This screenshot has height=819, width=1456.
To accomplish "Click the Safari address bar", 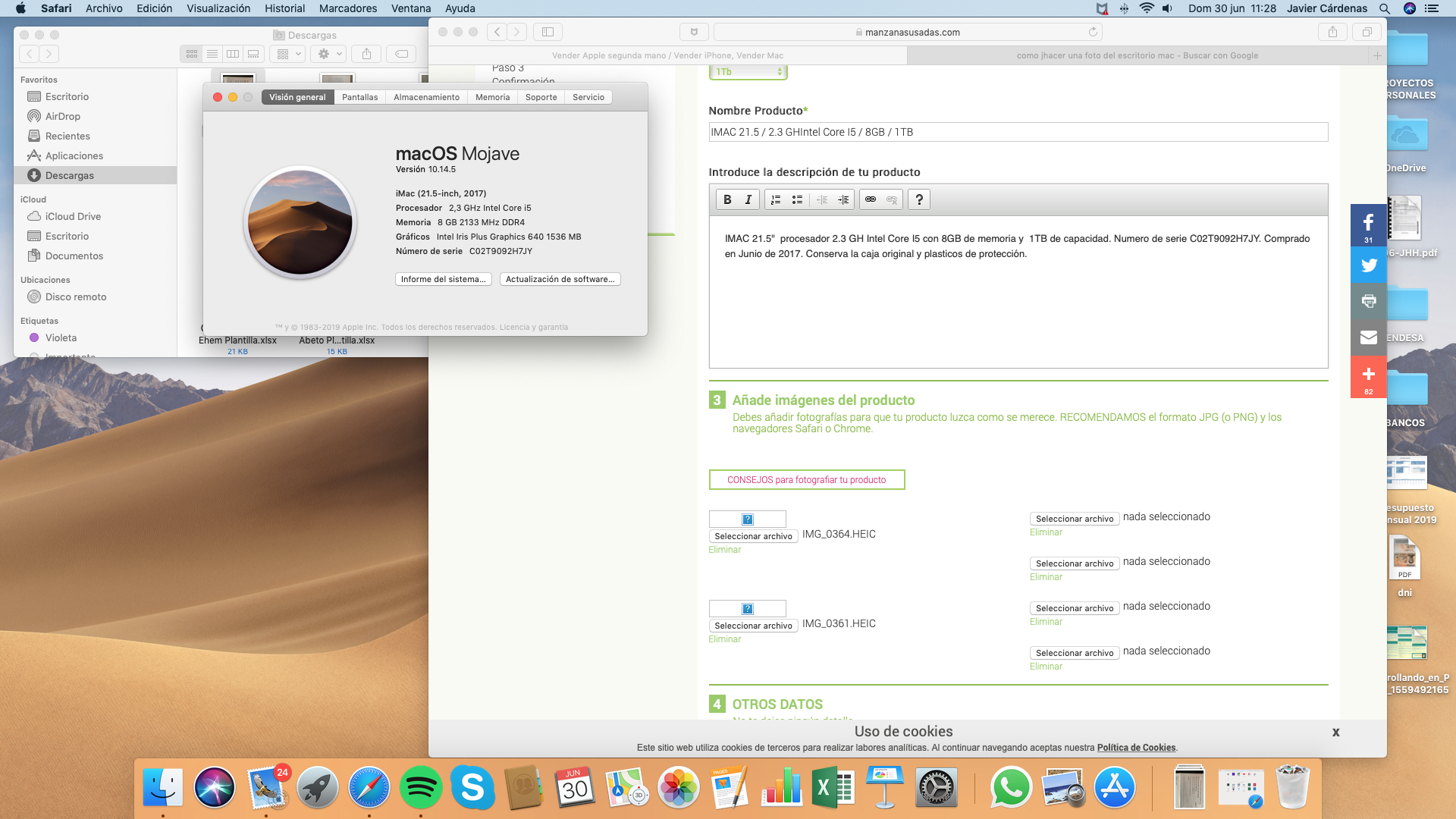I will 908,32.
